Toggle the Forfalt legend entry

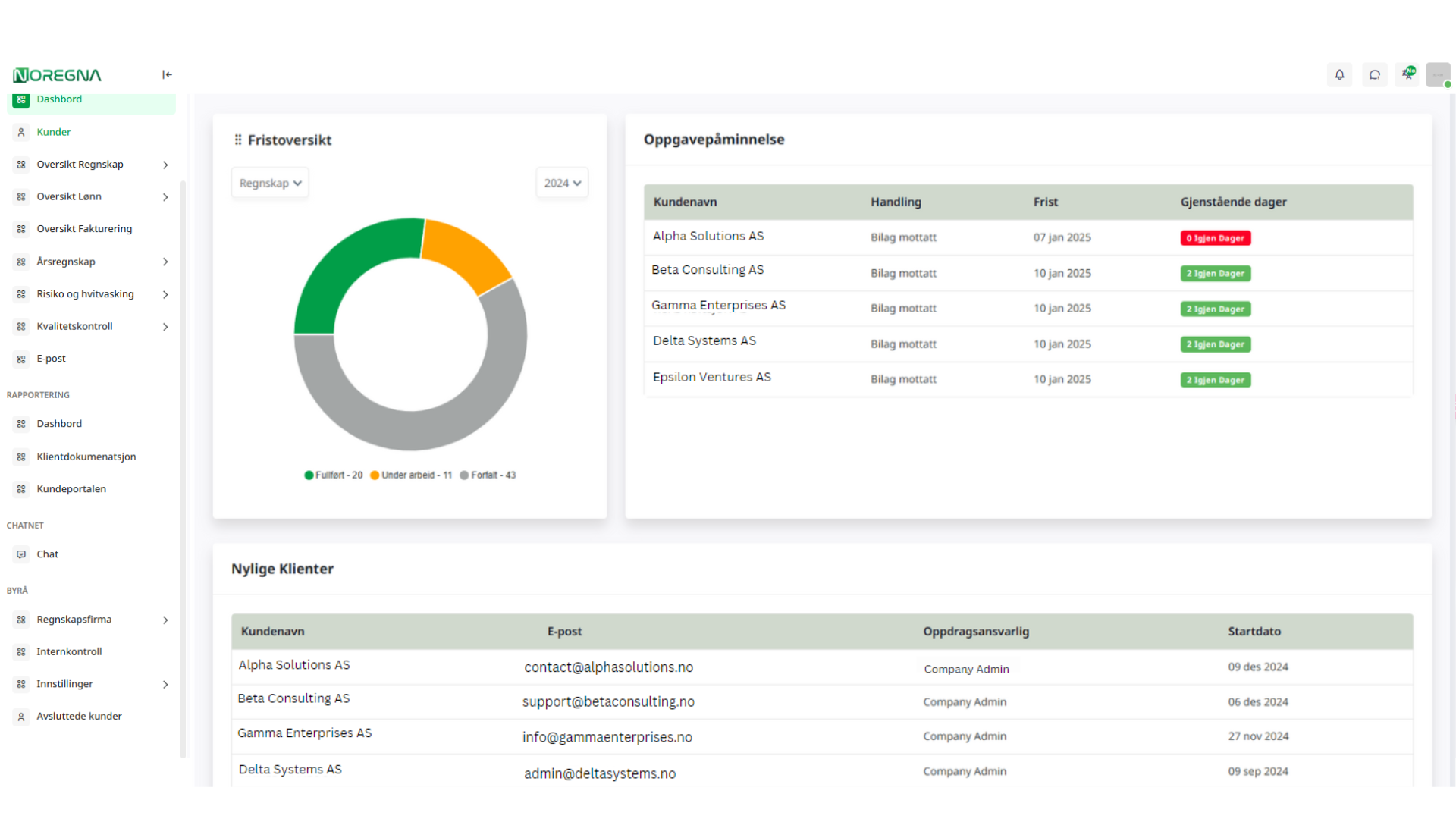[x=488, y=475]
